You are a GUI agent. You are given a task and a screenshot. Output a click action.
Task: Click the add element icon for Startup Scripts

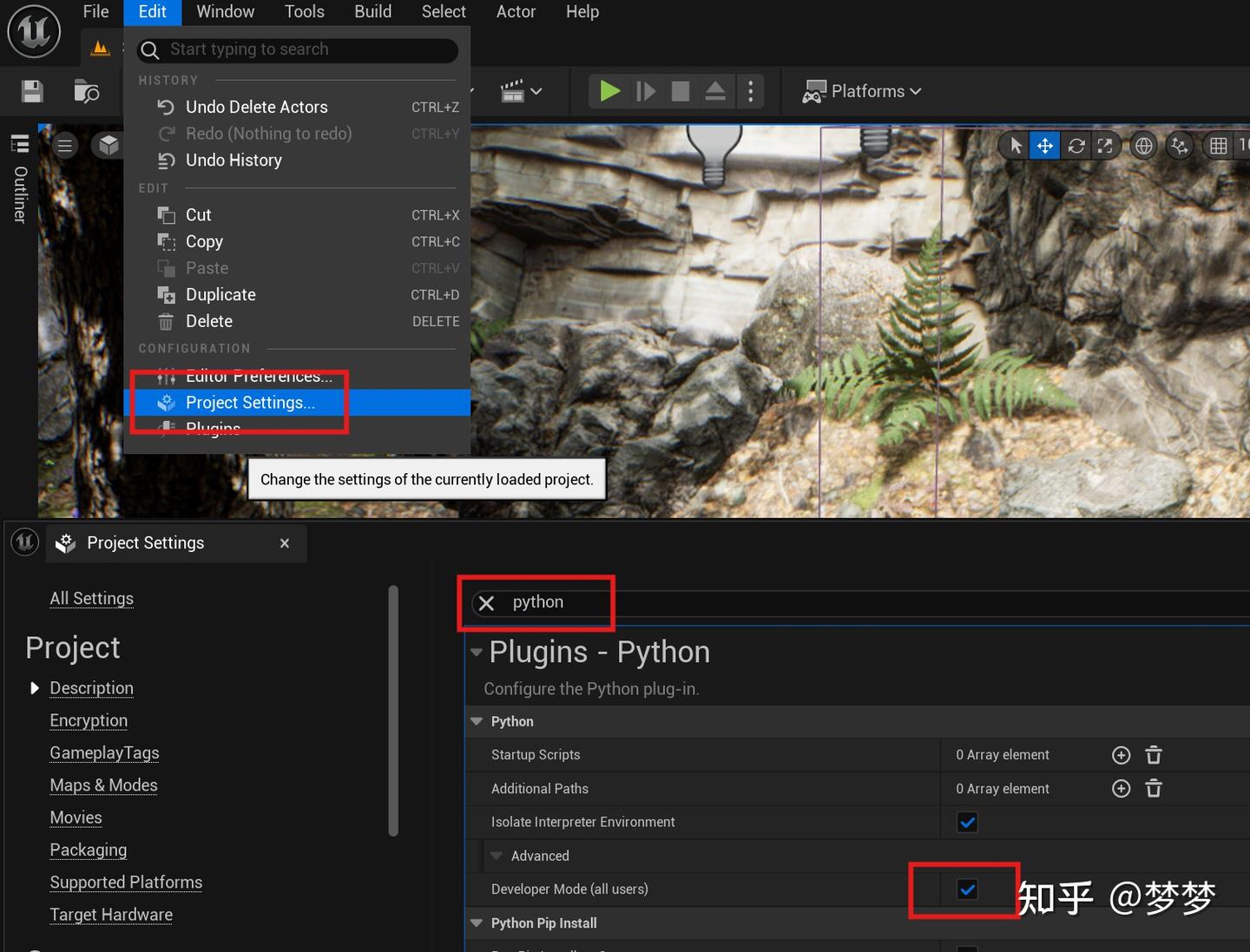click(1122, 755)
